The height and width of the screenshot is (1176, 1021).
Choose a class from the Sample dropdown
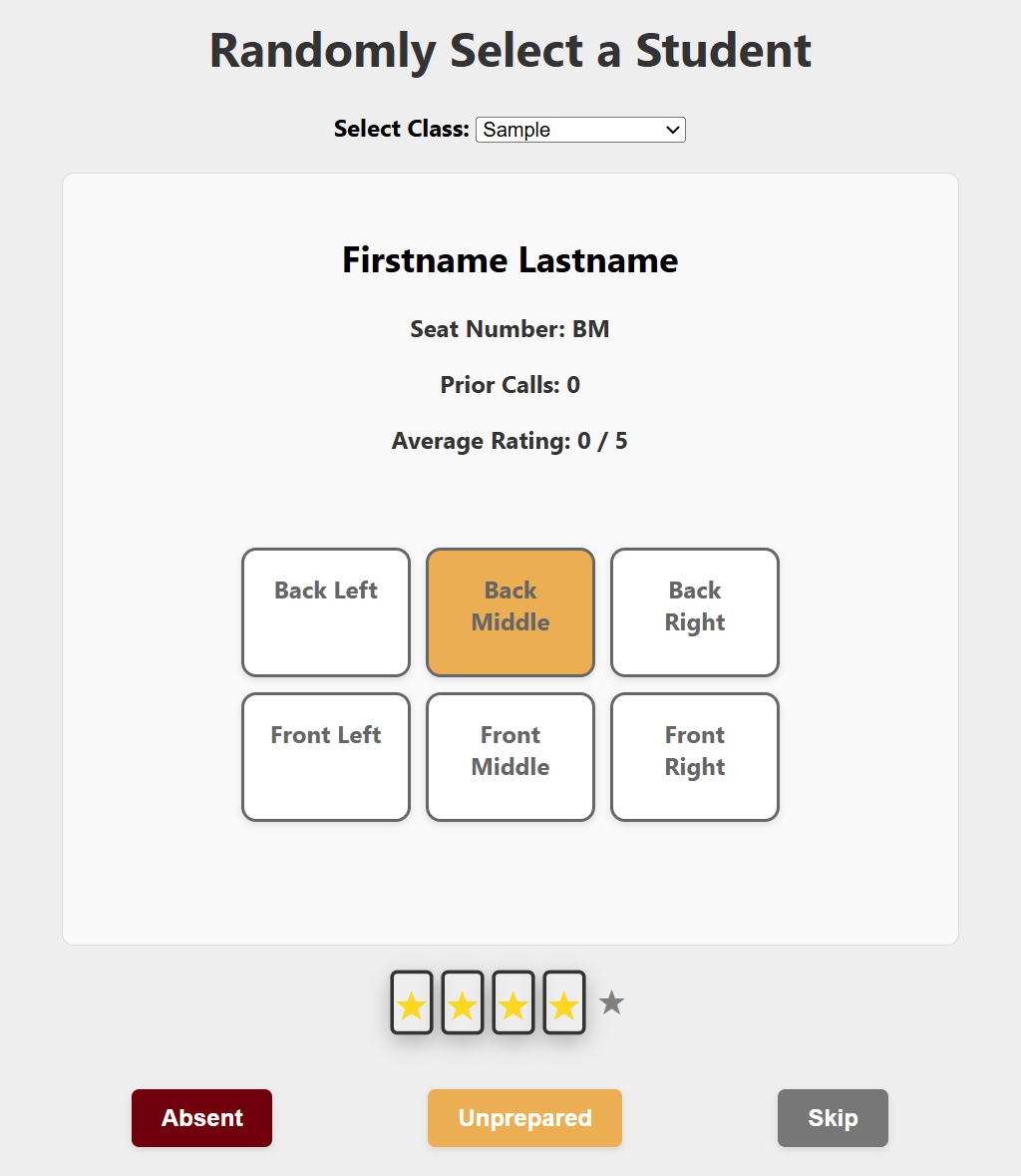(580, 130)
